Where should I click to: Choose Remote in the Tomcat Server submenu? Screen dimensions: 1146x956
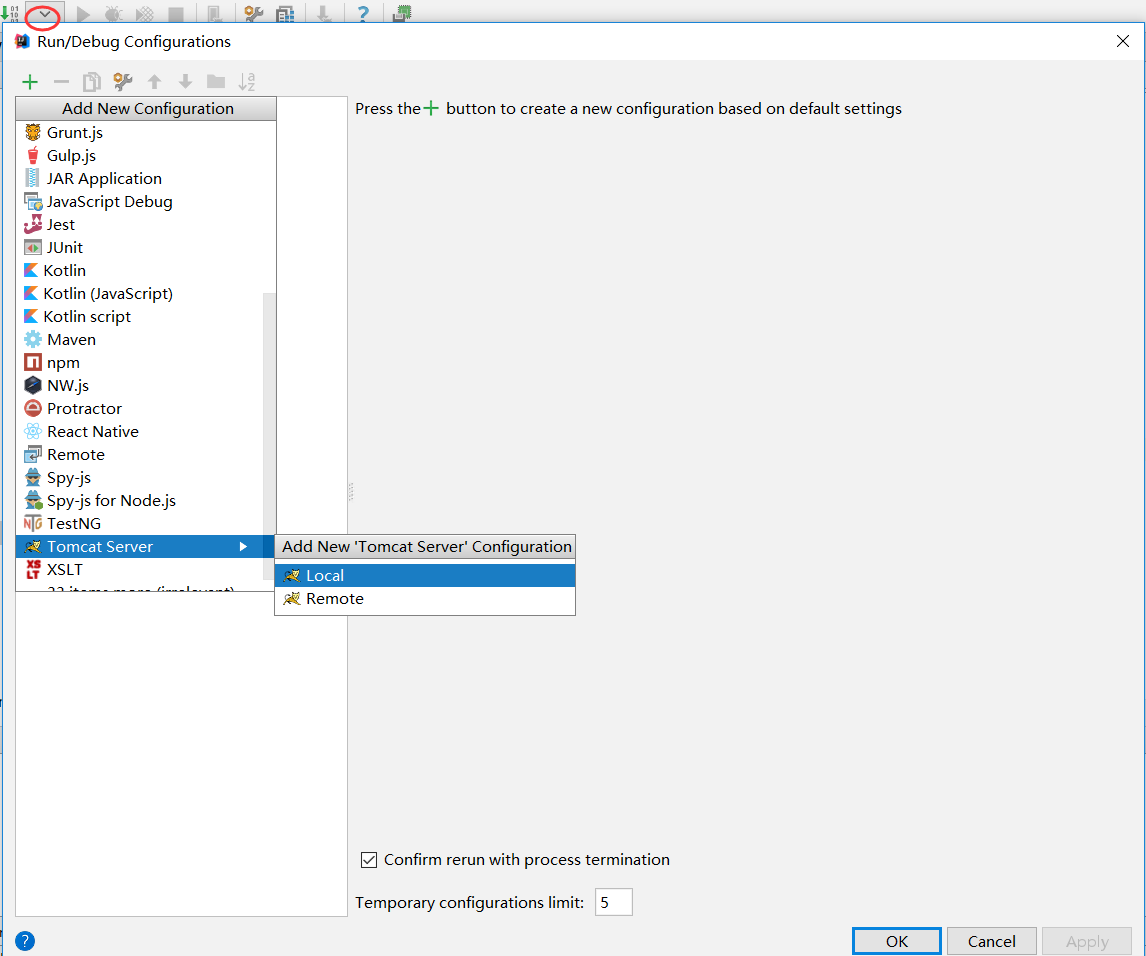point(425,599)
